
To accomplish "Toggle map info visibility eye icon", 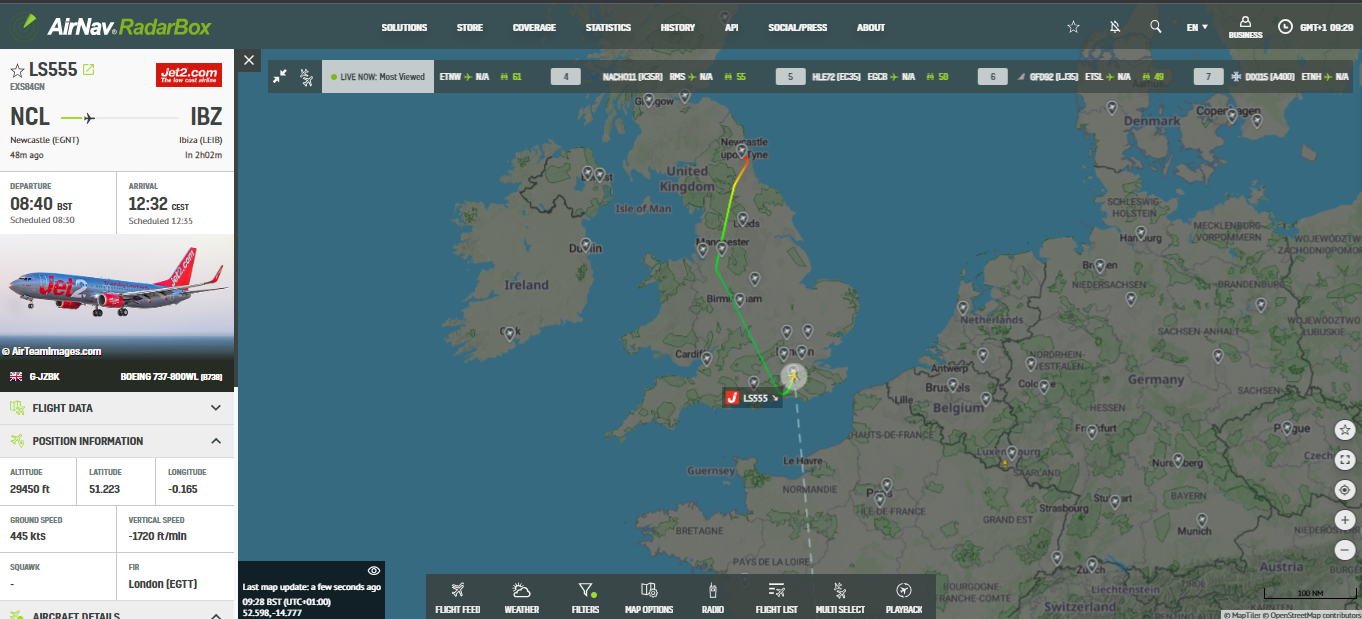I will [374, 570].
